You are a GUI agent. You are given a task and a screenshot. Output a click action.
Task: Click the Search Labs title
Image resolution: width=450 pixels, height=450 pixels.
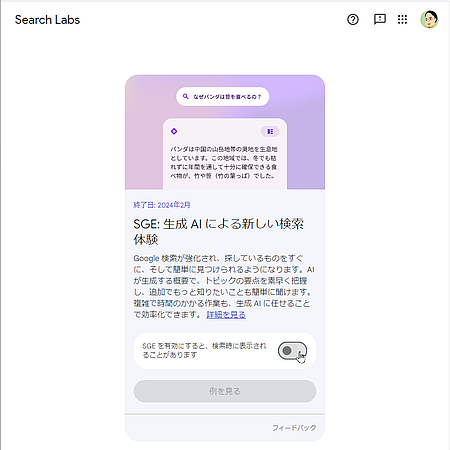47,20
